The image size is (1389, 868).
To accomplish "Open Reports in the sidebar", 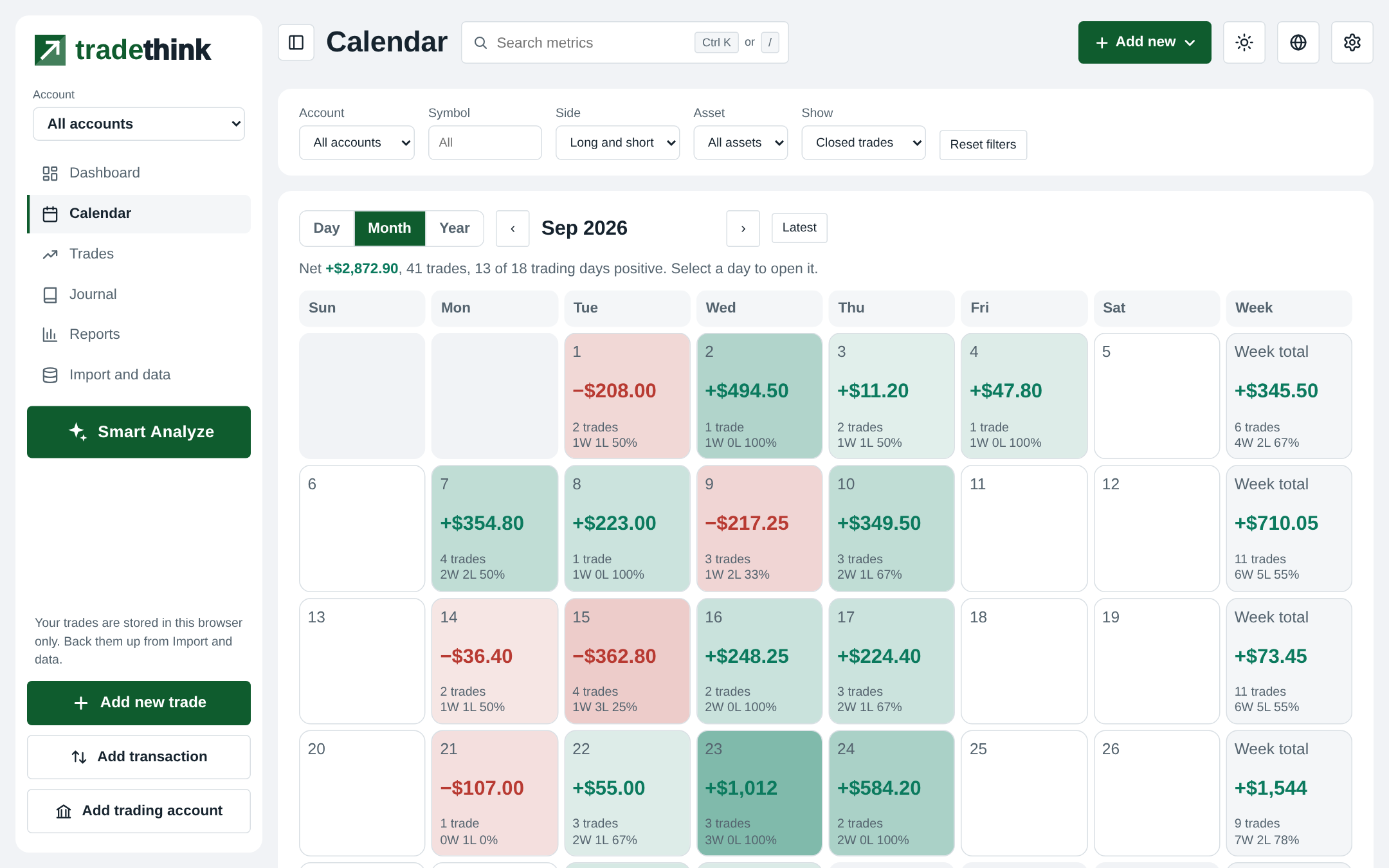I will pos(139,334).
